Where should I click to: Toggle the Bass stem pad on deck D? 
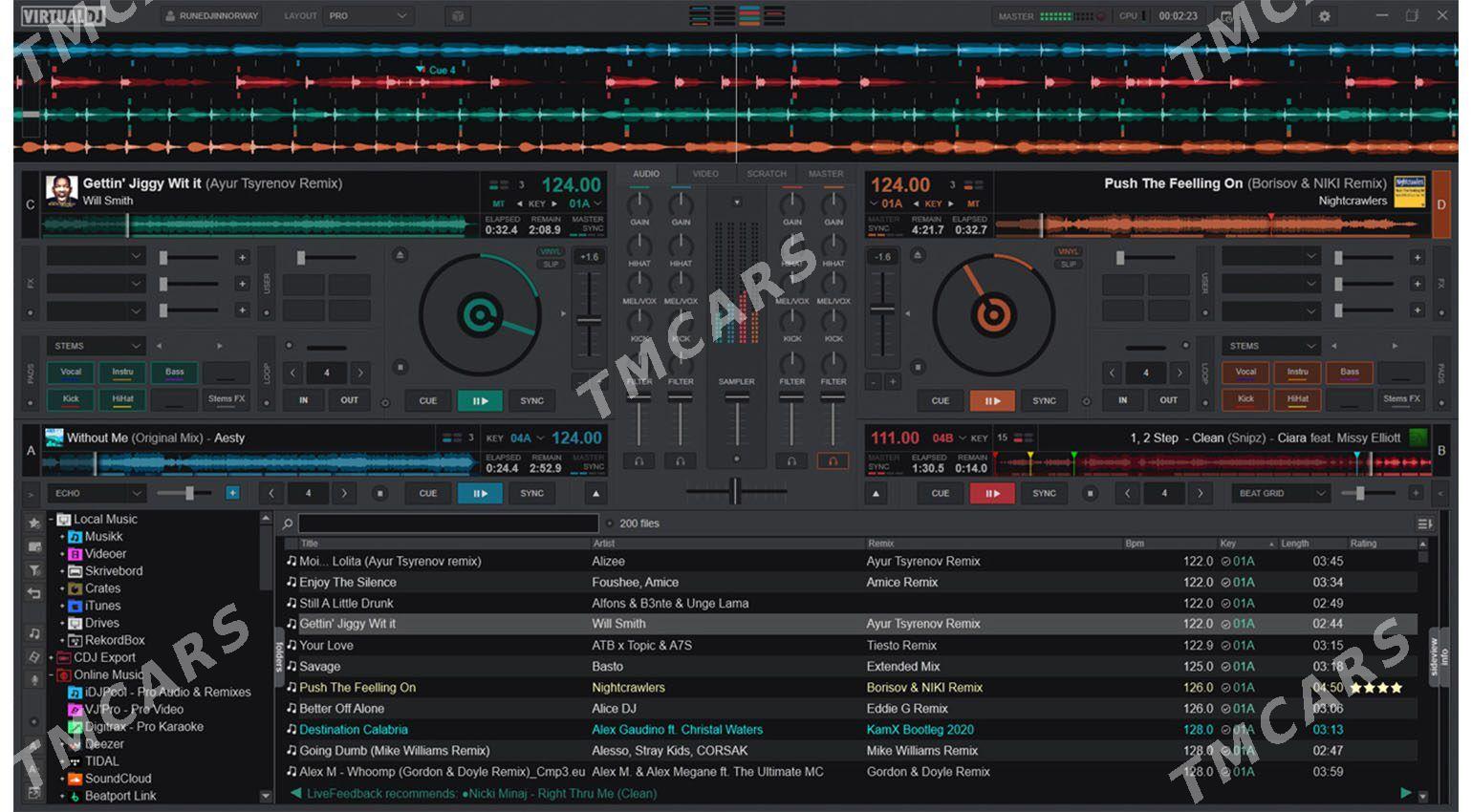point(1349,373)
